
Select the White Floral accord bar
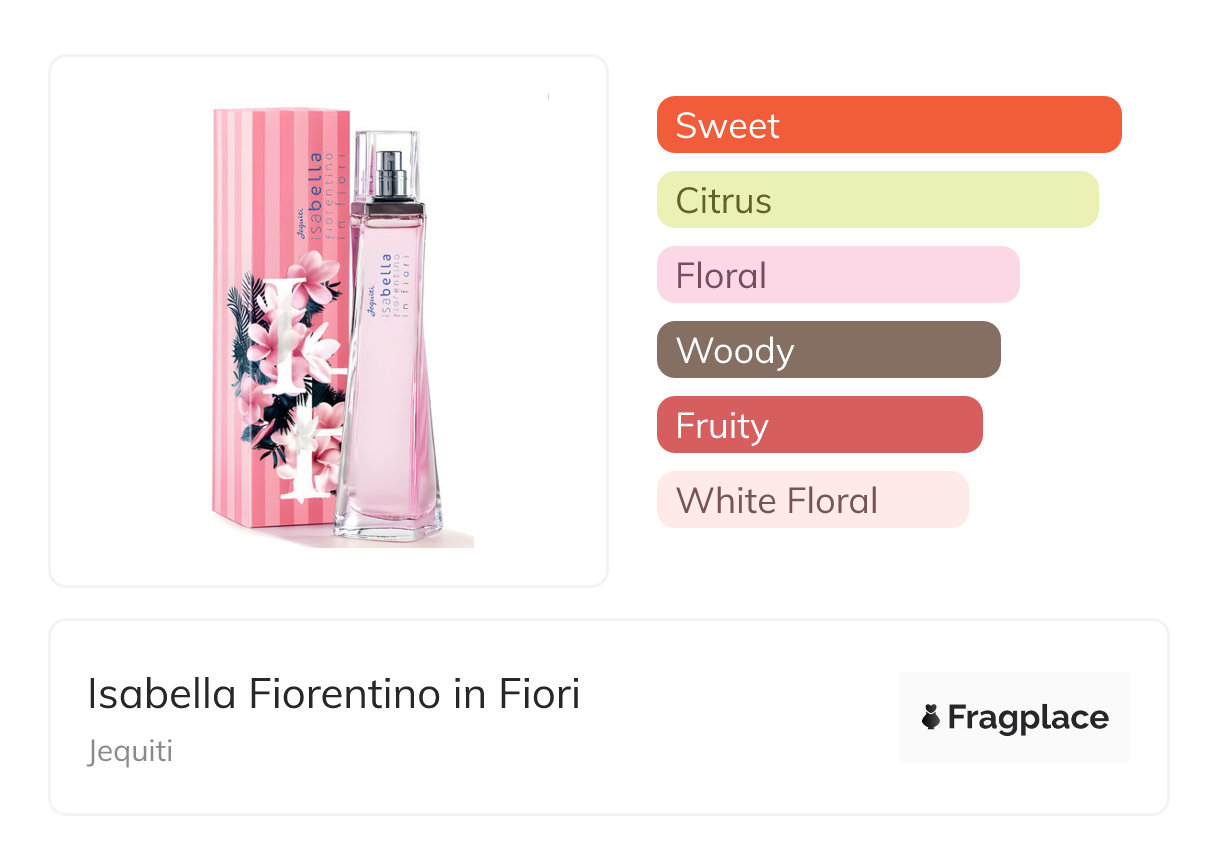812,500
